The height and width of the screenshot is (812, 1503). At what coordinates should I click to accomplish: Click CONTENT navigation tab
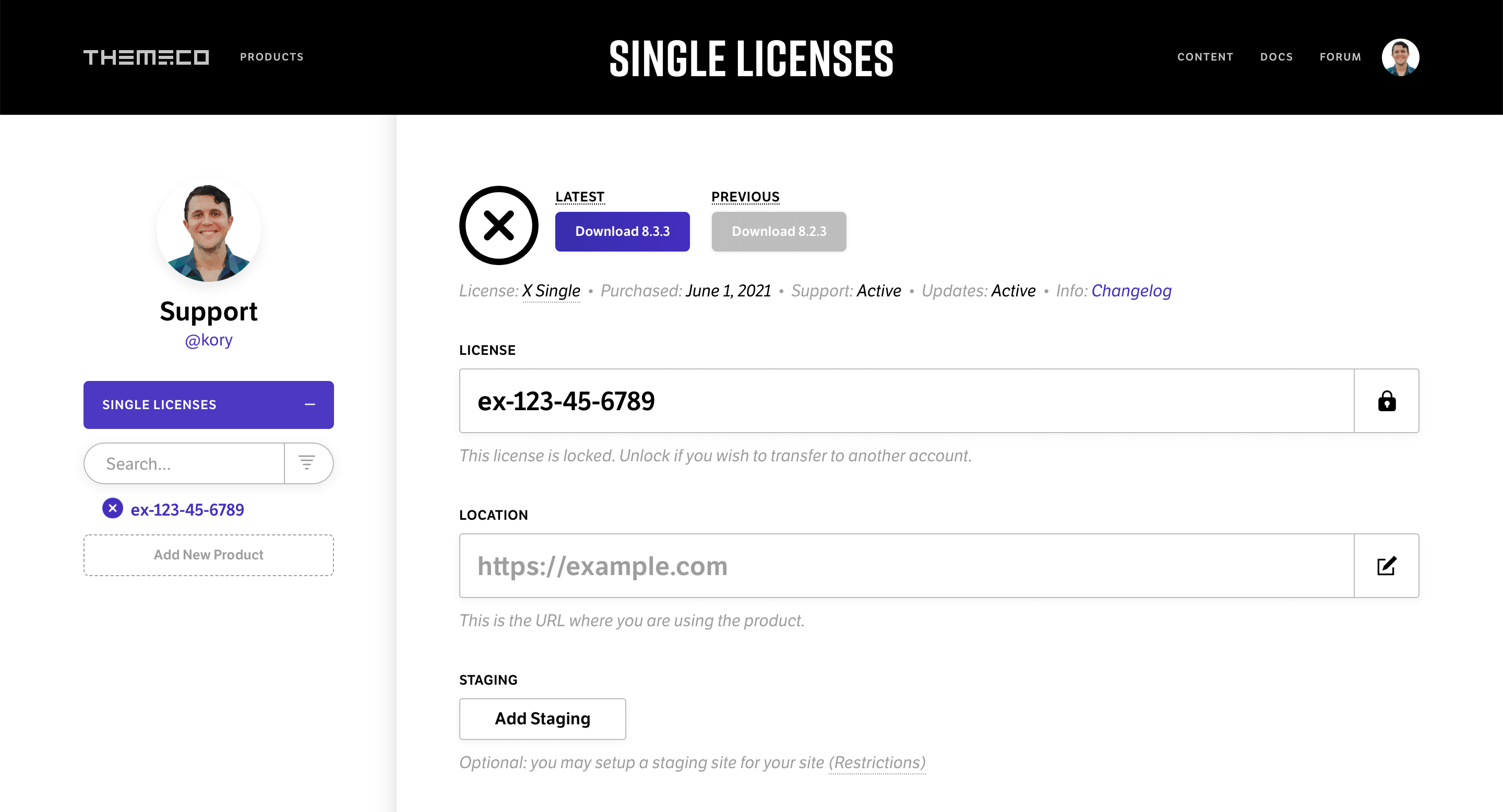point(1205,56)
